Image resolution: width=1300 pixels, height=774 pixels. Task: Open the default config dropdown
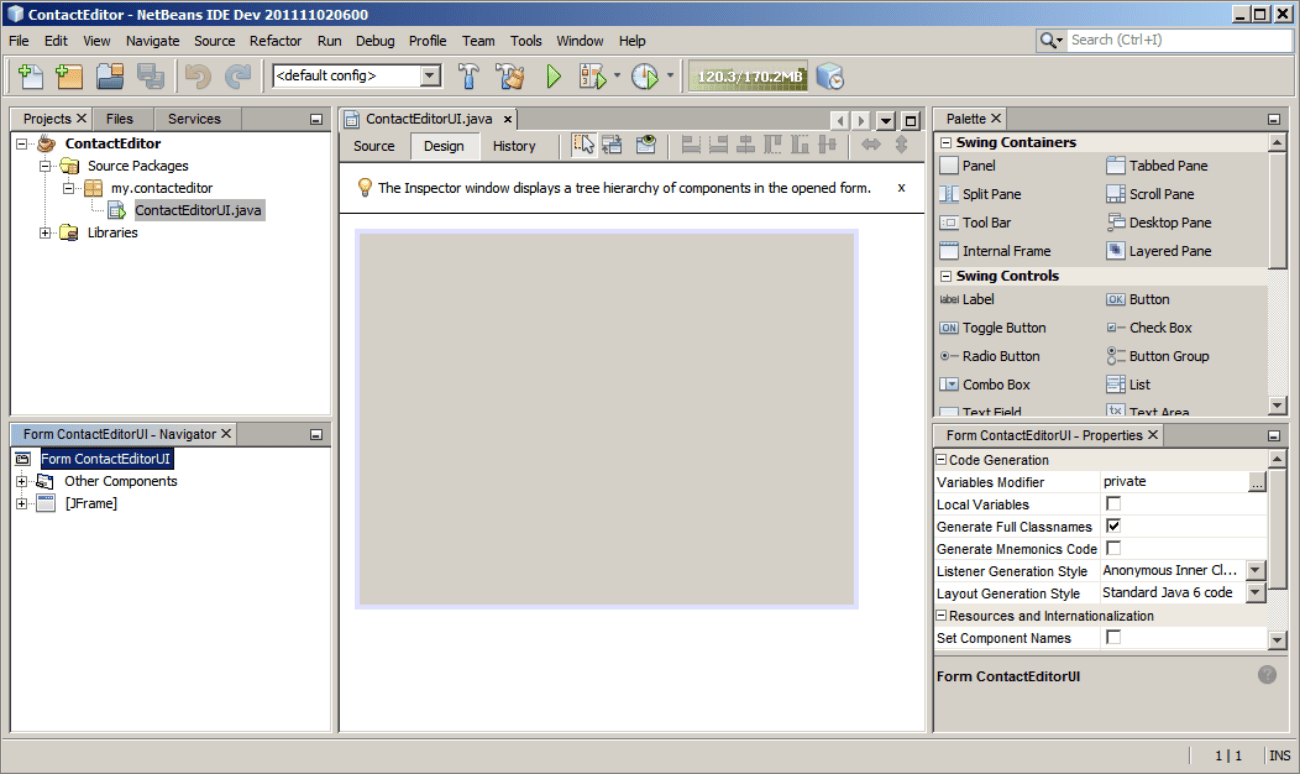430,75
